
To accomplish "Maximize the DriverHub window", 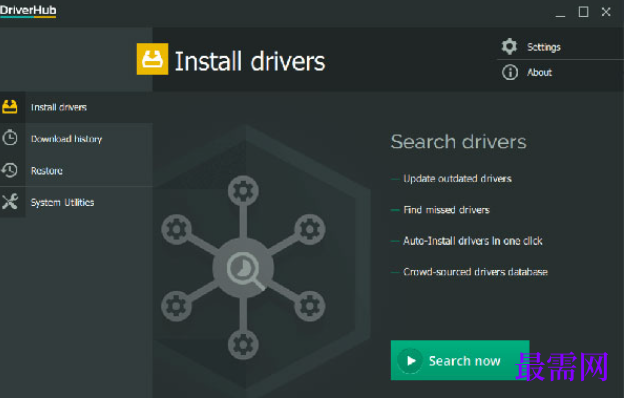I will pyautogui.click(x=583, y=12).
